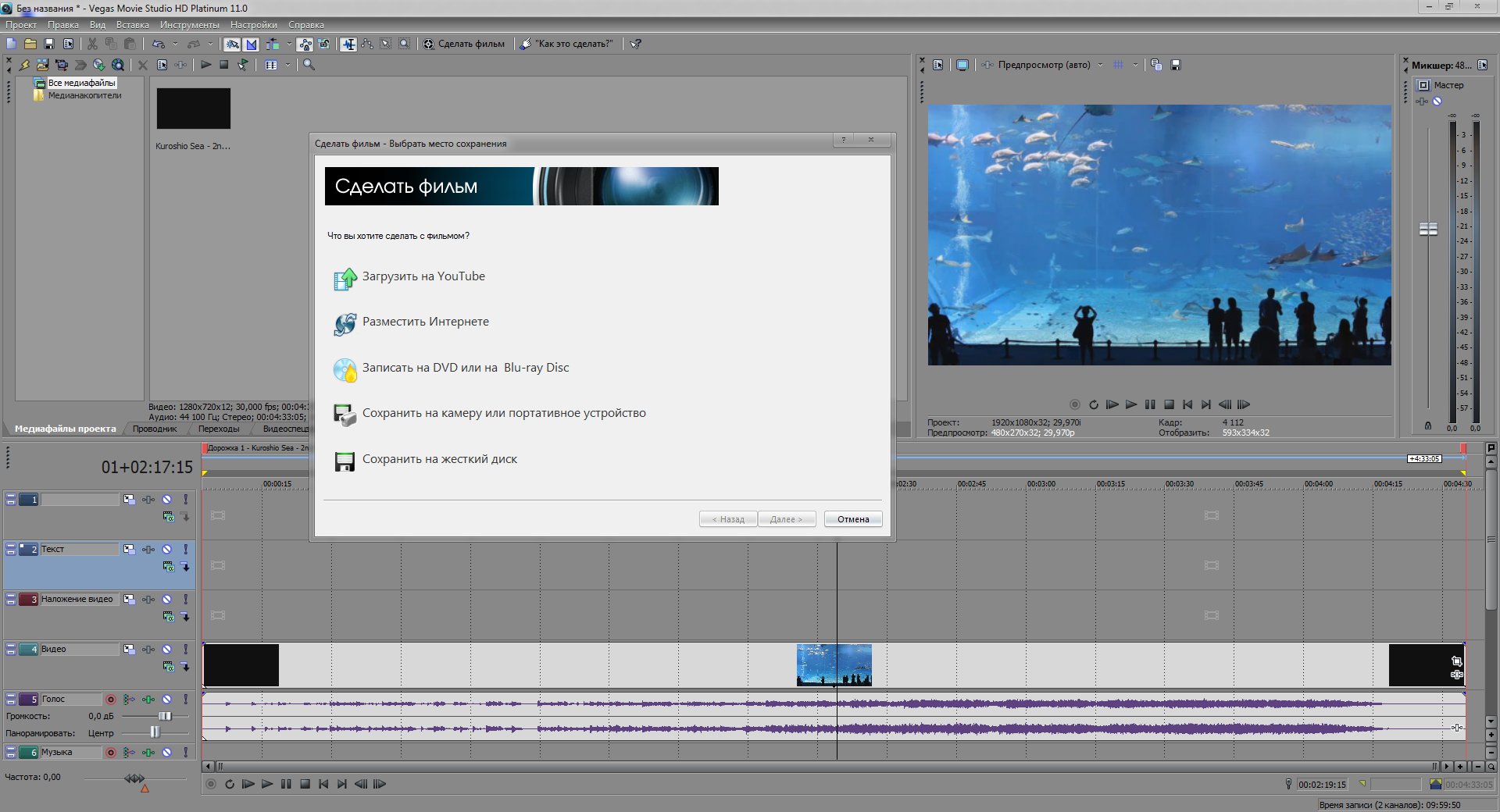Open the Вставка menu
Image resolution: width=1500 pixels, height=812 pixels.
click(133, 25)
